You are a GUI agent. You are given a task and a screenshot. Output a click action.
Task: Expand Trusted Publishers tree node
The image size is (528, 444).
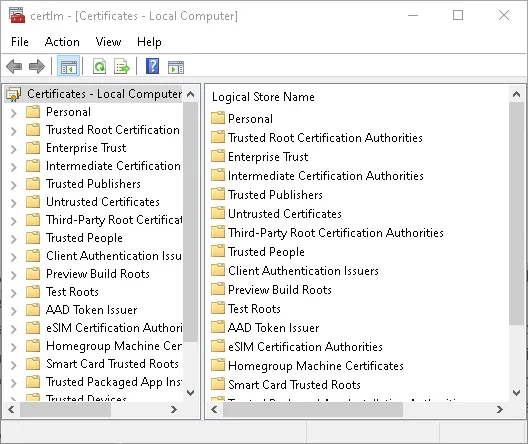13,185
